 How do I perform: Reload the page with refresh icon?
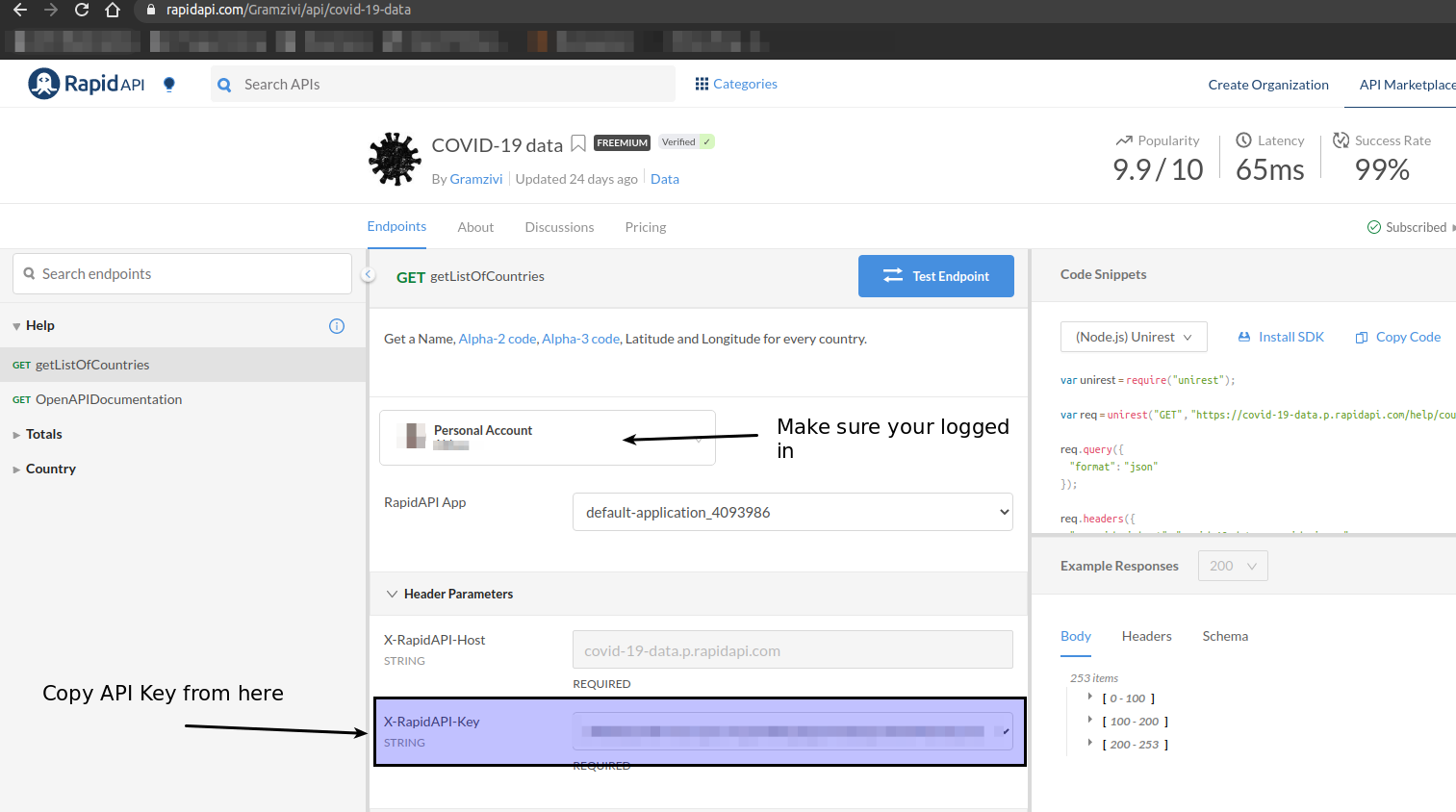point(82,10)
